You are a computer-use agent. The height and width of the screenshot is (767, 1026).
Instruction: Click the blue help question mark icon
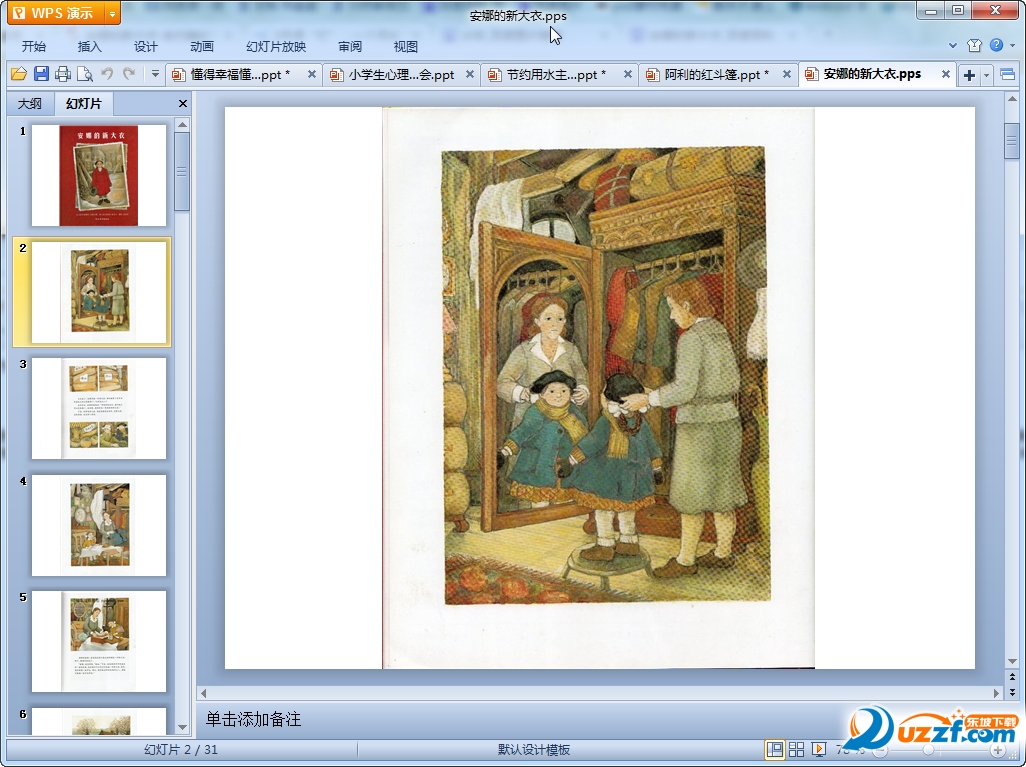(x=996, y=45)
